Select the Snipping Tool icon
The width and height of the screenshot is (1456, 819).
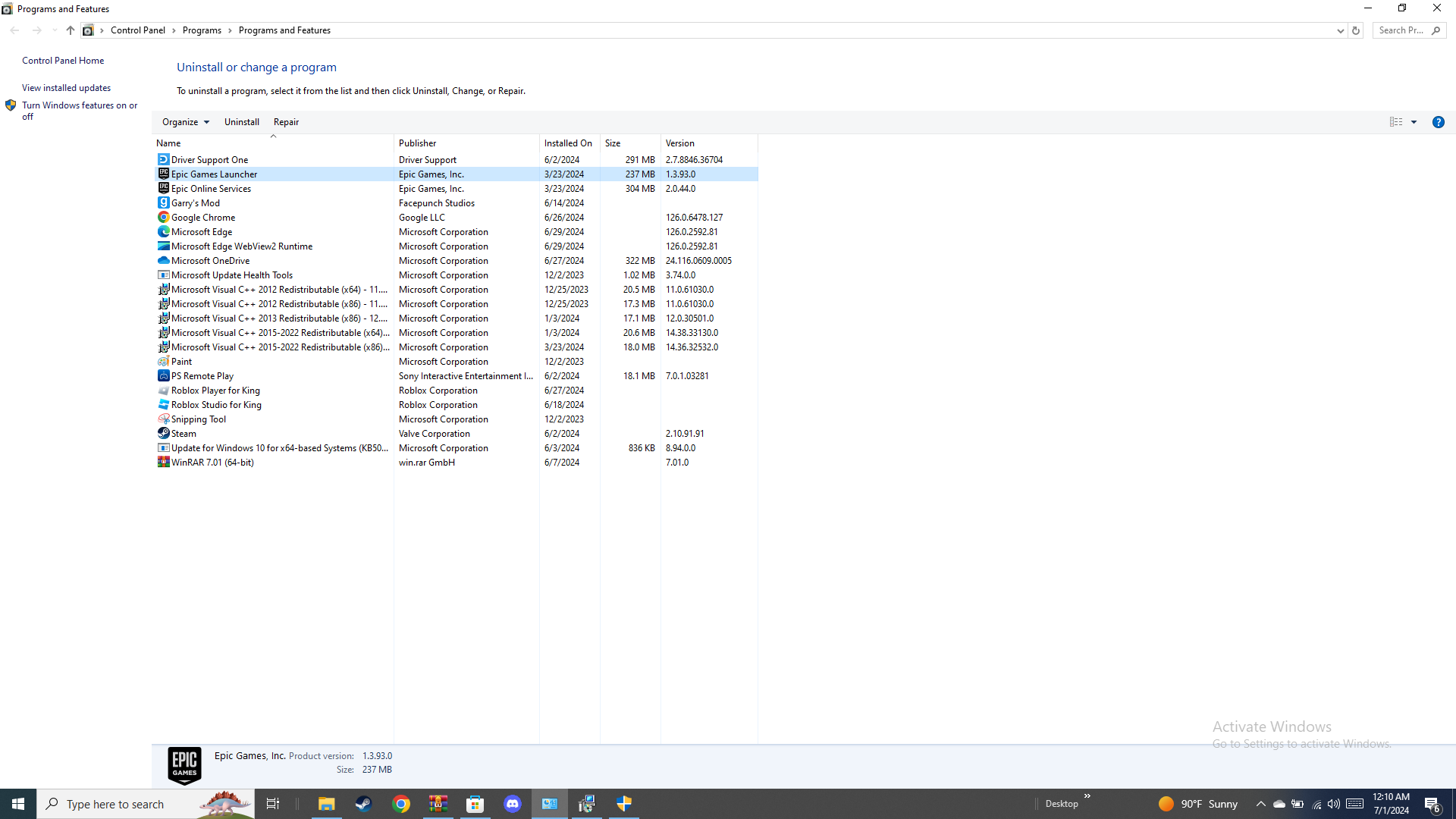coord(163,419)
